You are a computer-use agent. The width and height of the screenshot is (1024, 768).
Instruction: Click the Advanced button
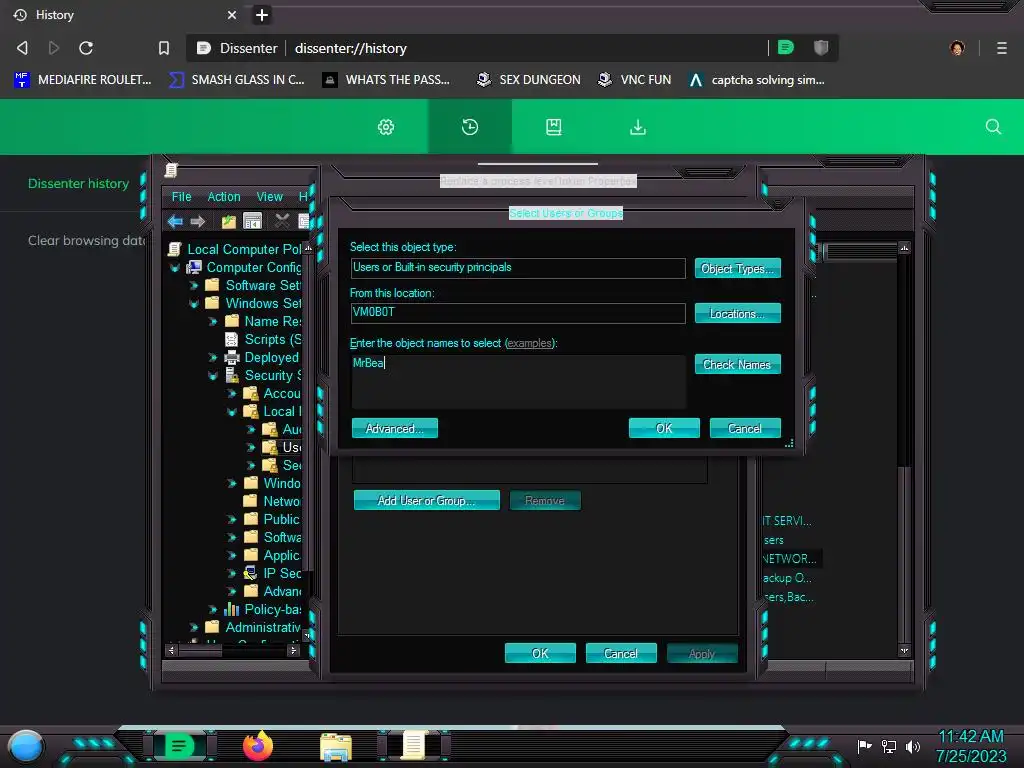pyautogui.click(x=394, y=428)
